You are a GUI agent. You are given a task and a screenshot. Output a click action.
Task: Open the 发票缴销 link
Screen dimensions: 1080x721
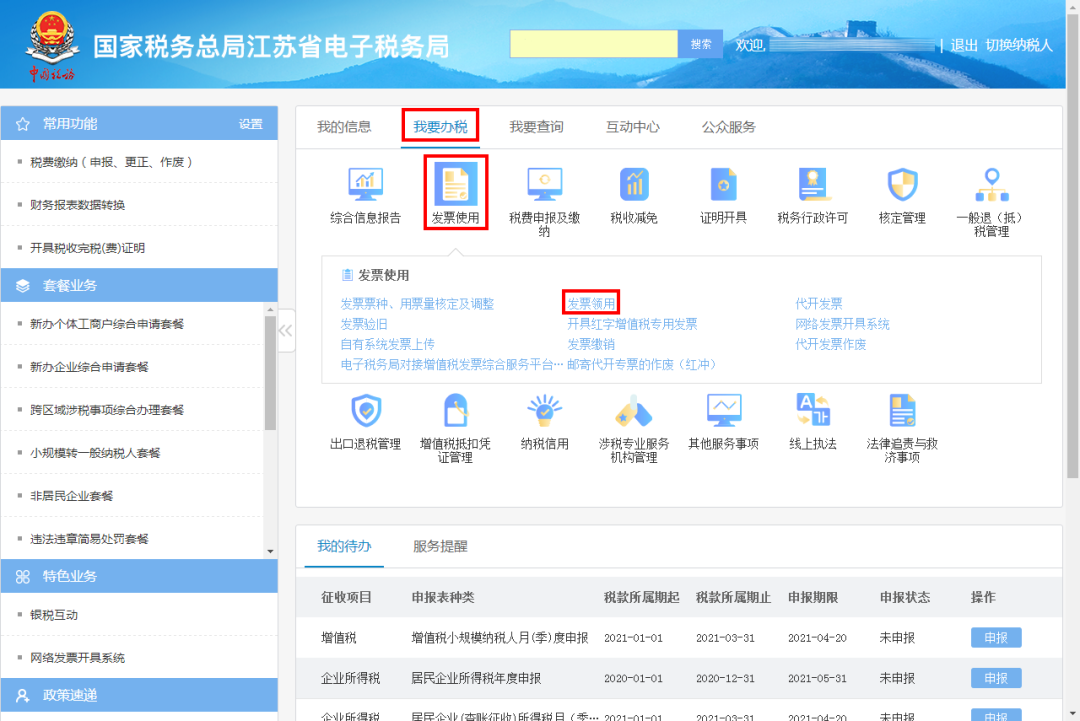coord(591,344)
